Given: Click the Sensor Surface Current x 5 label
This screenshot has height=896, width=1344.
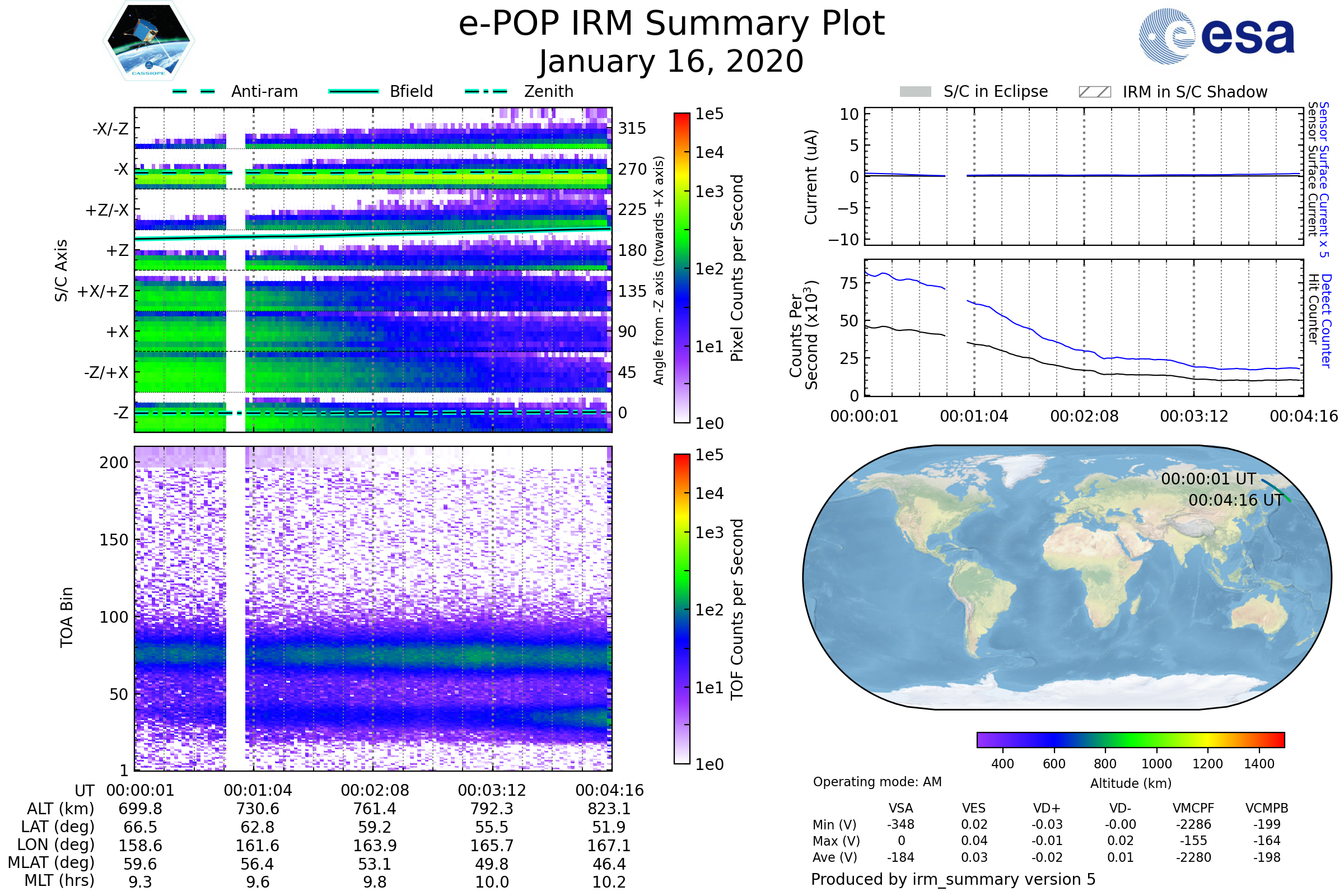Looking at the screenshot, I should point(1324,179).
